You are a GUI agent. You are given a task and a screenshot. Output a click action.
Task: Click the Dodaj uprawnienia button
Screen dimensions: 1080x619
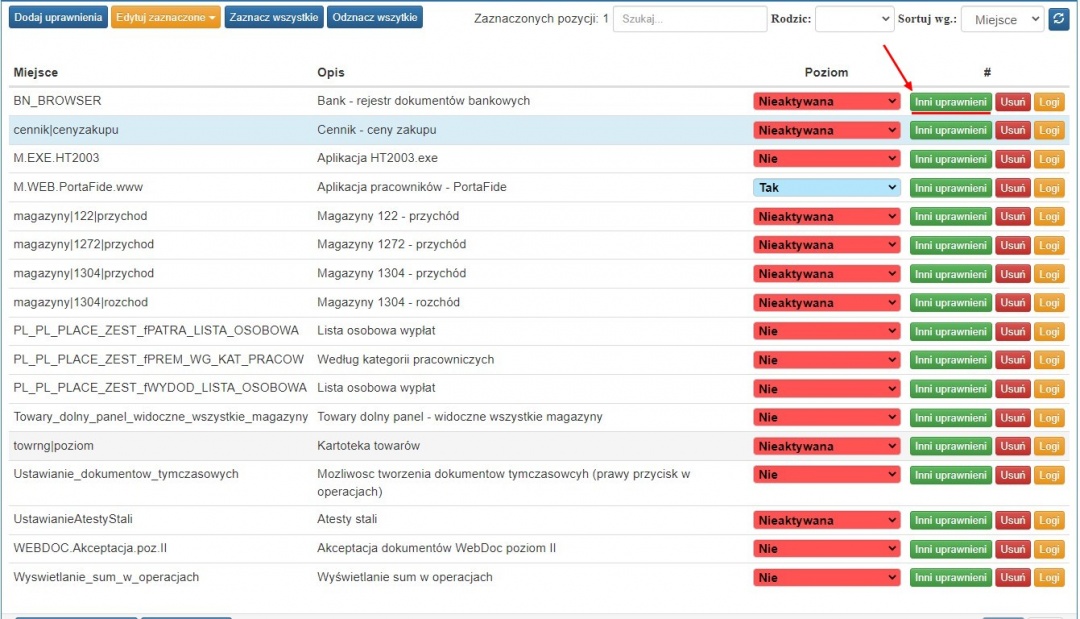point(58,17)
